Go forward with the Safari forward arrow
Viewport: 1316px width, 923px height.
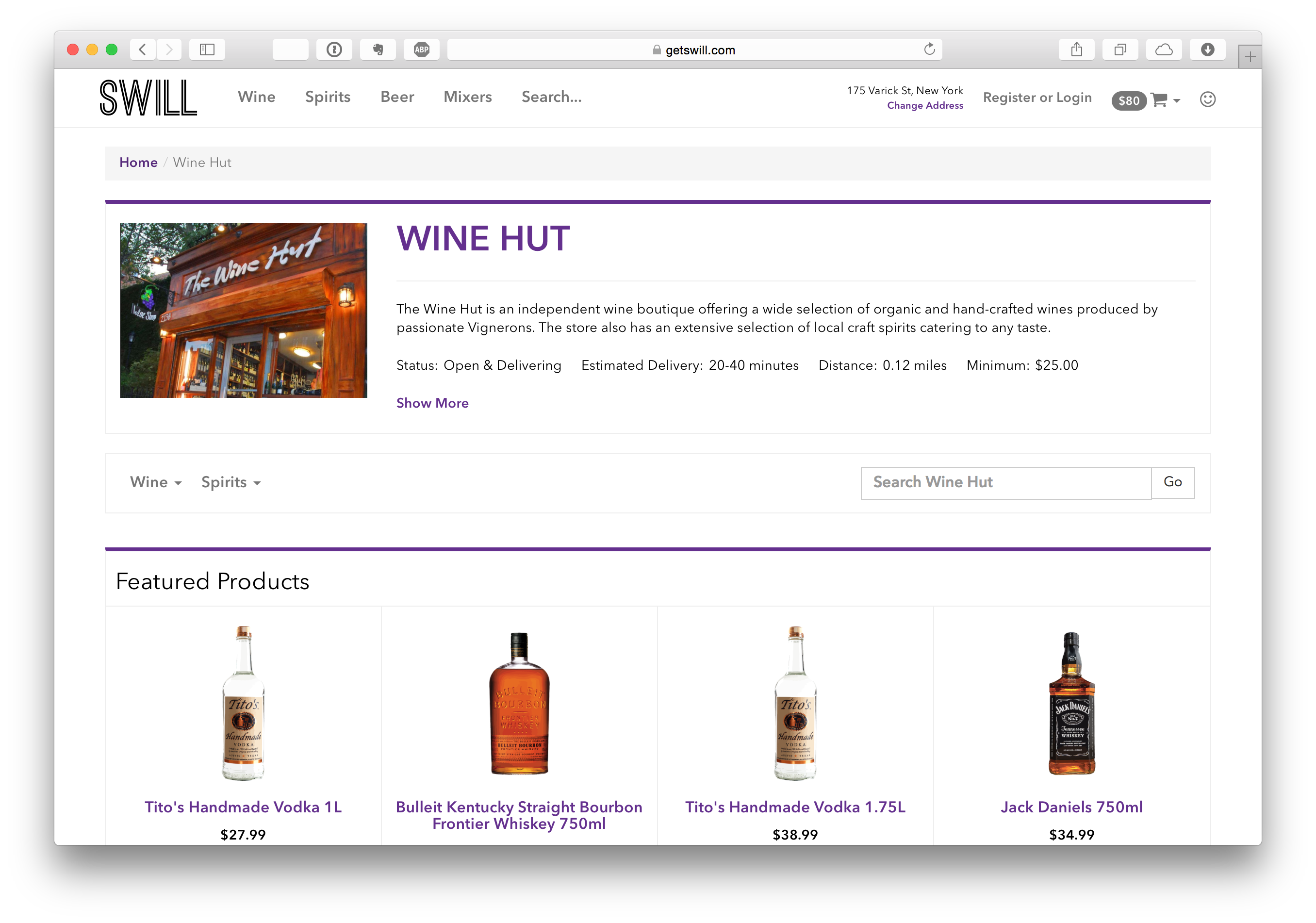click(168, 50)
